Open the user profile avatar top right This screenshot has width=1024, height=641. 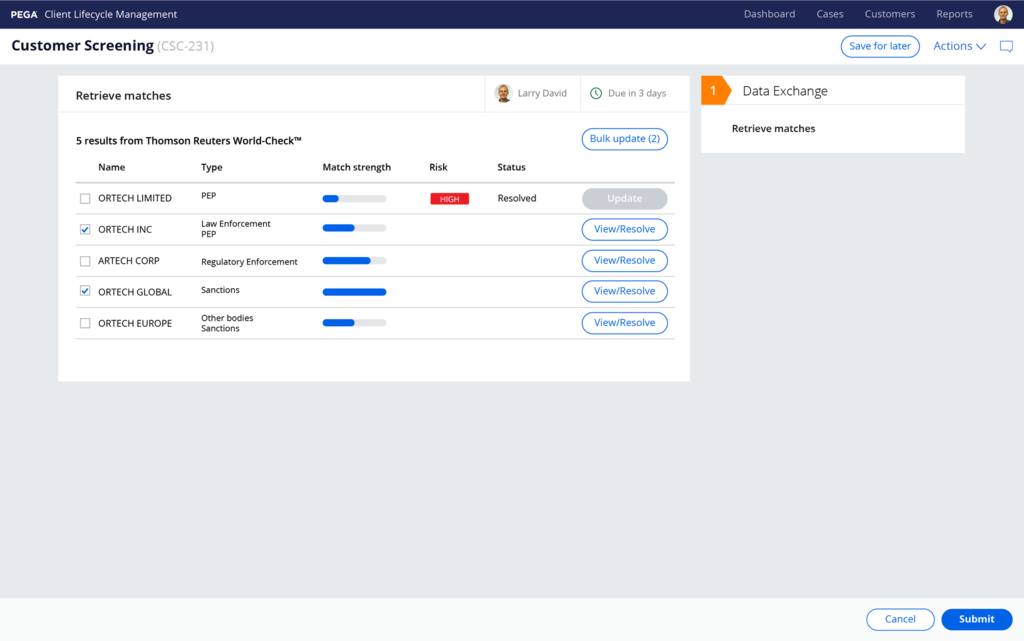(1003, 14)
